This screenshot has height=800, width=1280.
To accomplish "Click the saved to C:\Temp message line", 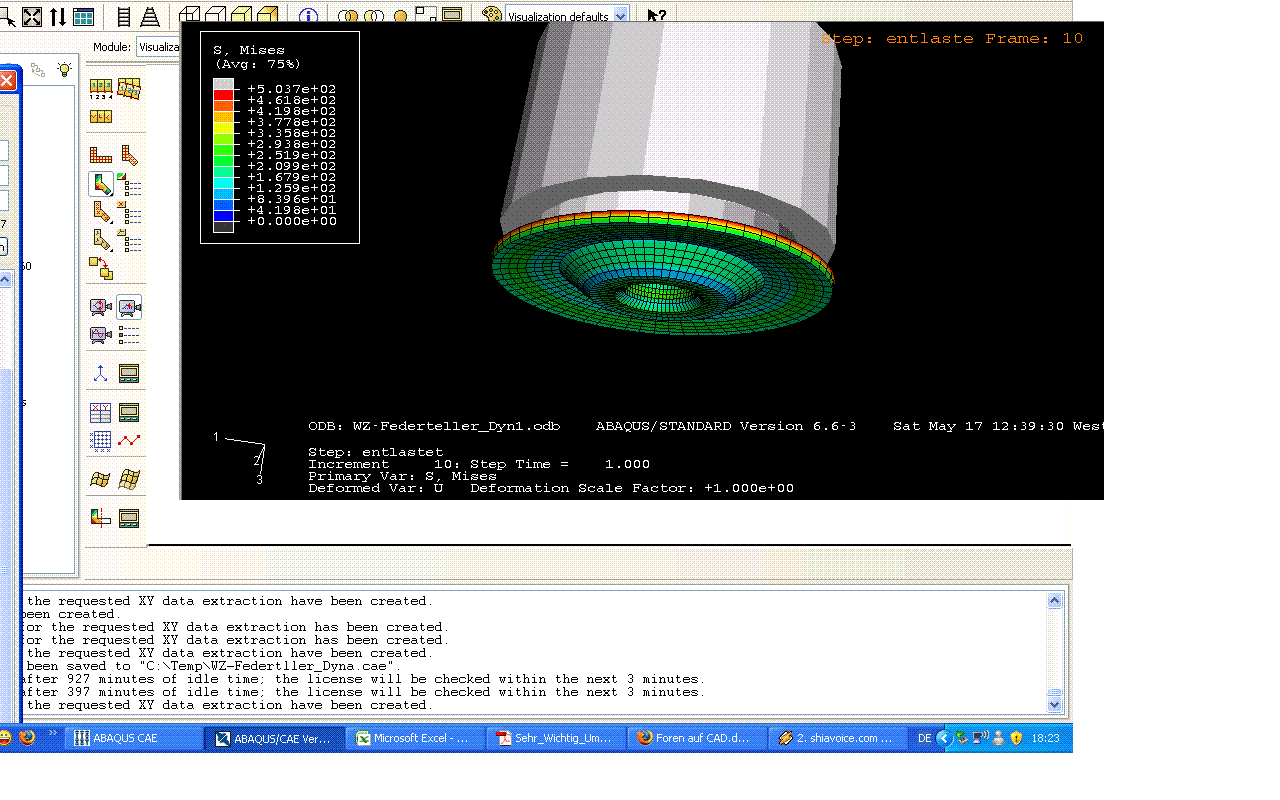I will pyautogui.click(x=212, y=666).
